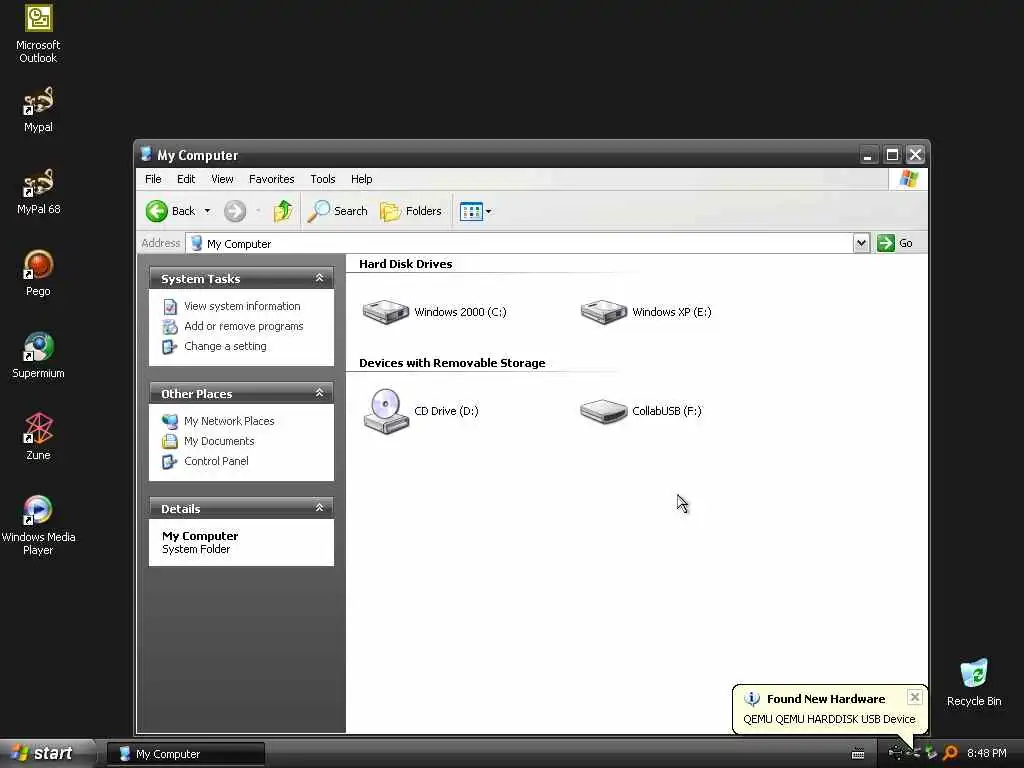
Task: Click the Search magnifier icon in toolbar
Action: [319, 211]
